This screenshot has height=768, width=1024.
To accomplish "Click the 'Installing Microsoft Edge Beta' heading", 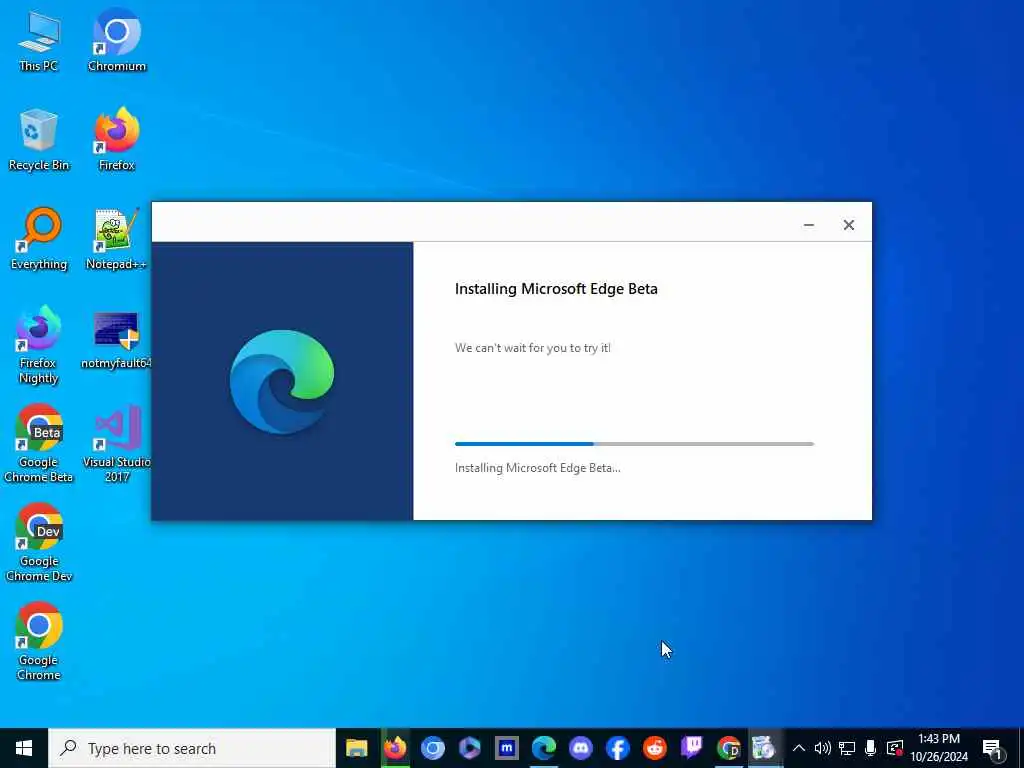I will 556,289.
